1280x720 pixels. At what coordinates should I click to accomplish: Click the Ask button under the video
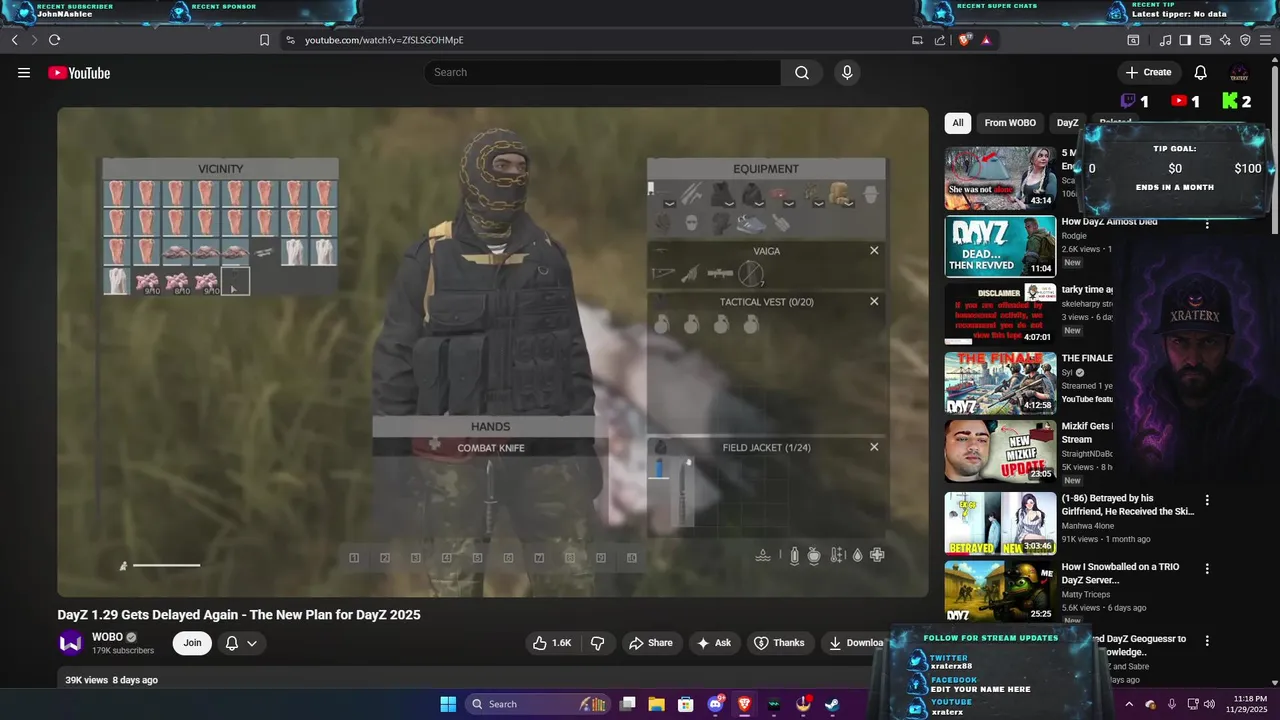(x=714, y=643)
